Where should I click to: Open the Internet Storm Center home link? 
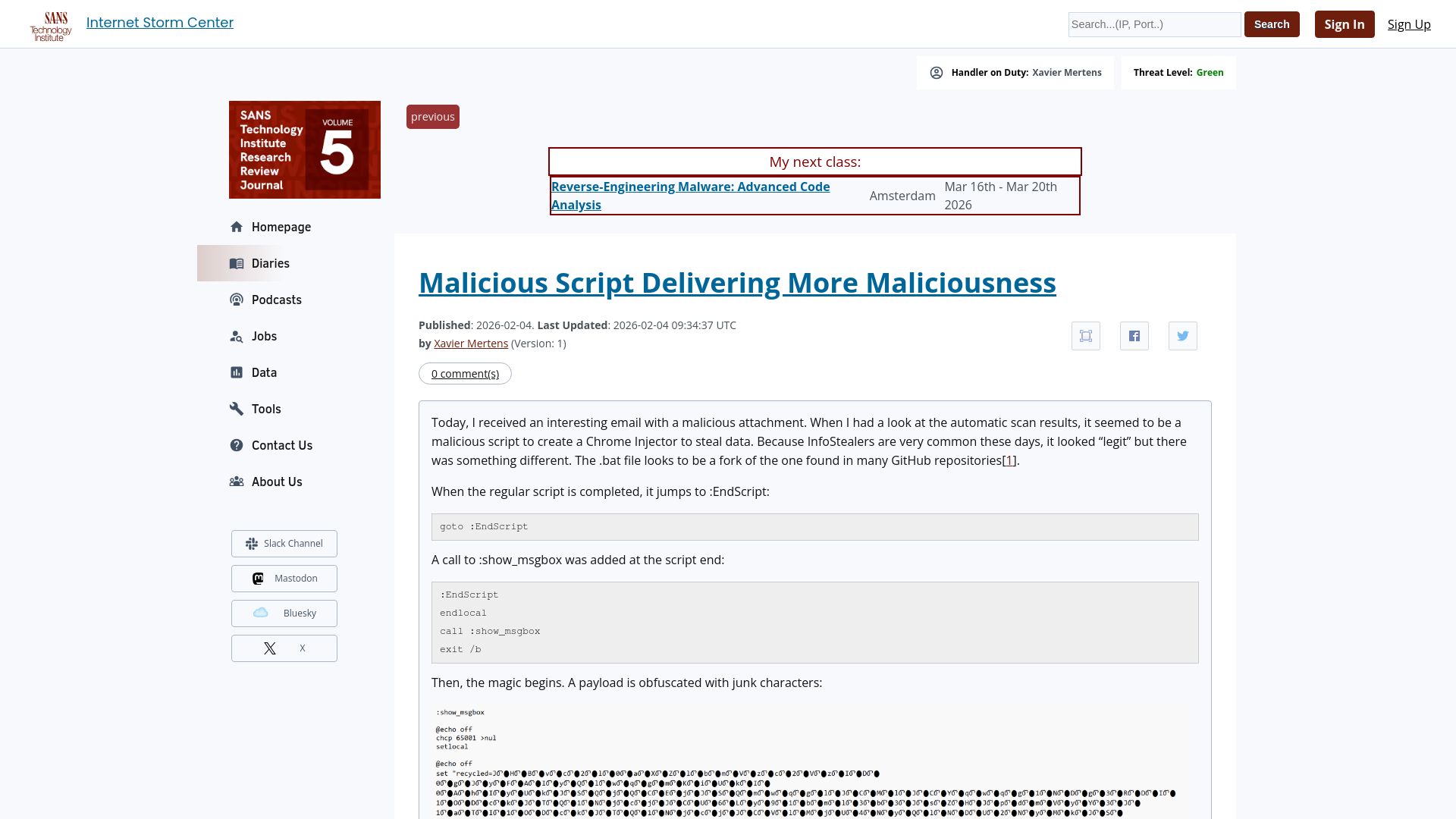tap(159, 23)
